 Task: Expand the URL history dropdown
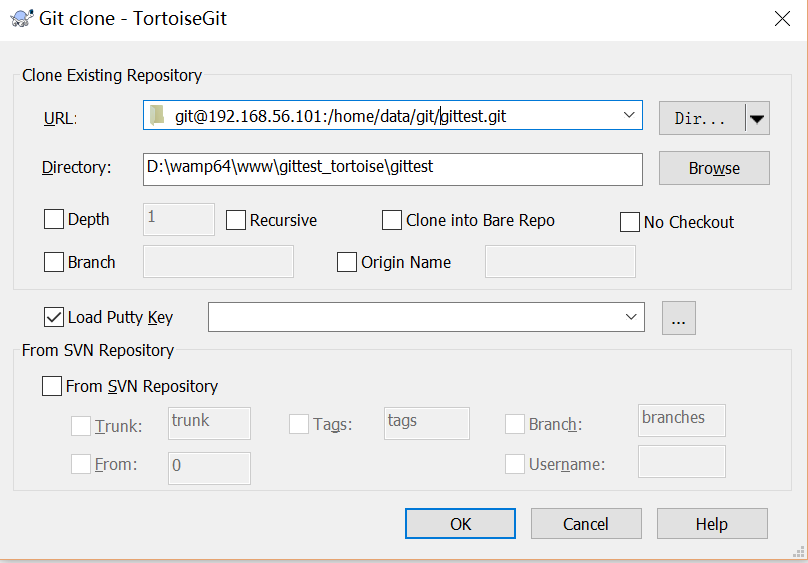629,116
